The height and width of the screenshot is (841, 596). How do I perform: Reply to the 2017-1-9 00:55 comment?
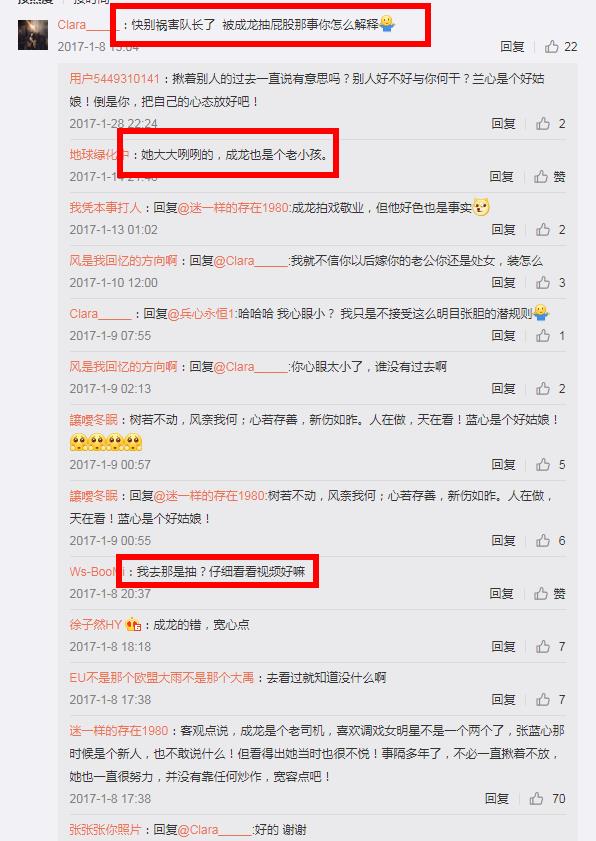pyautogui.click(x=503, y=540)
